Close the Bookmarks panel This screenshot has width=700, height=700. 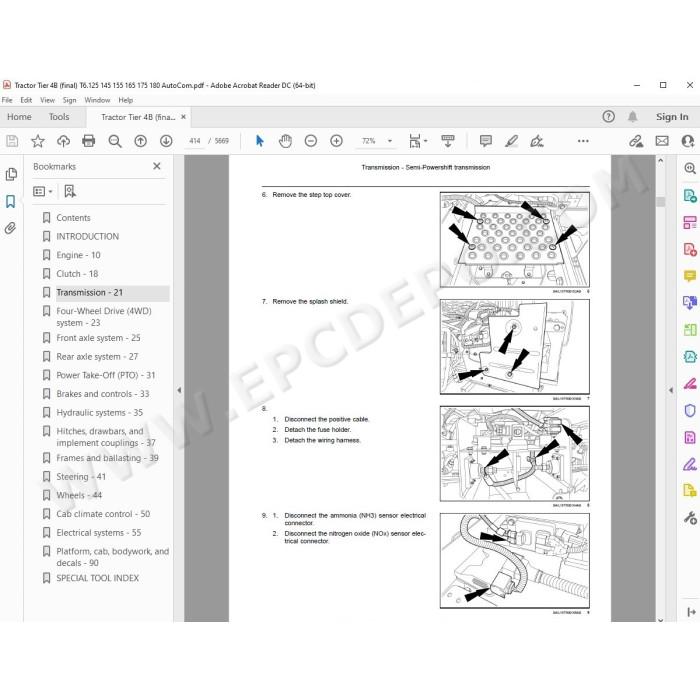pyautogui.click(x=157, y=166)
